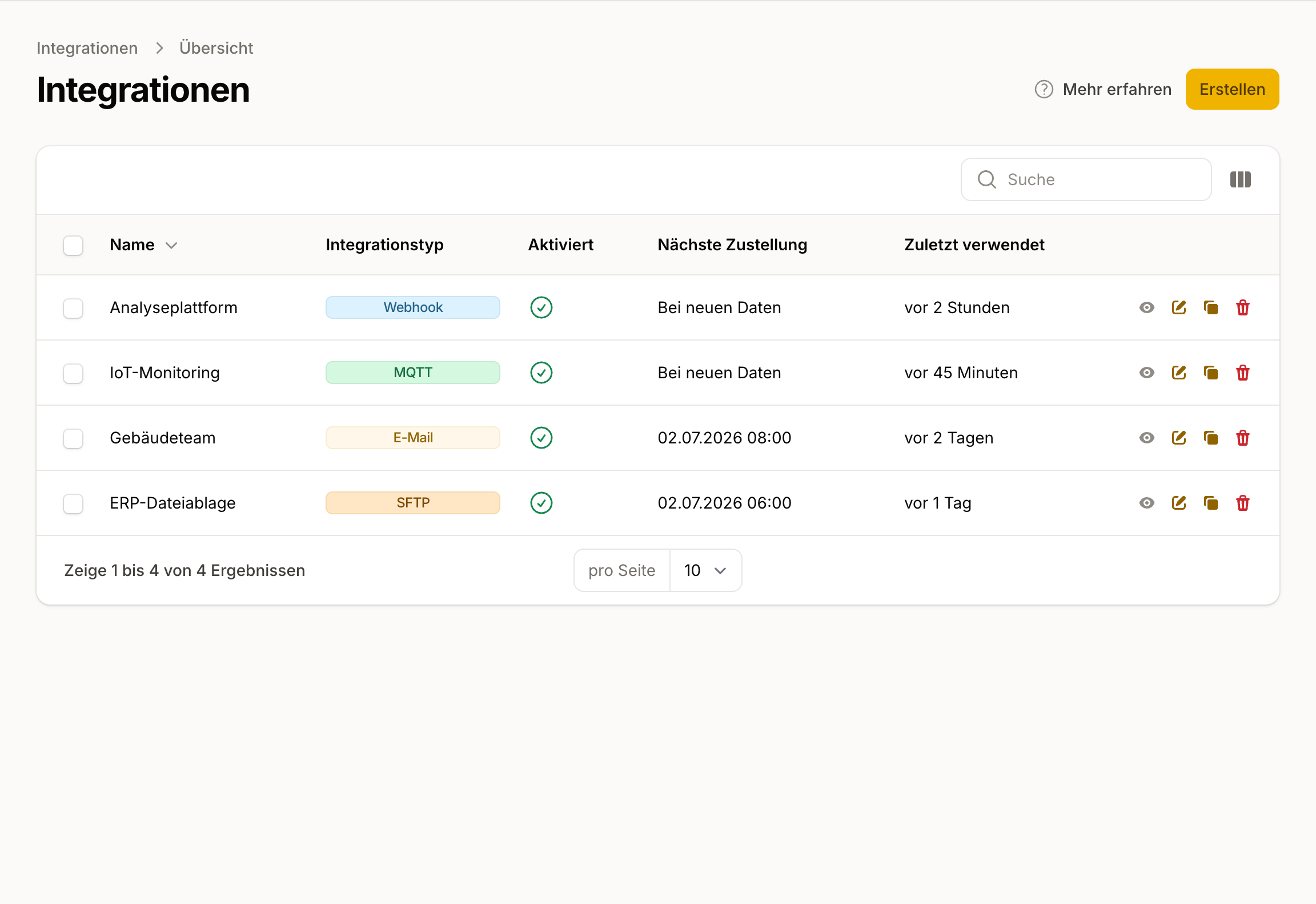Viewport: 1316px width, 904px height.
Task: Go to Integrationen breadcrumb
Action: [87, 48]
